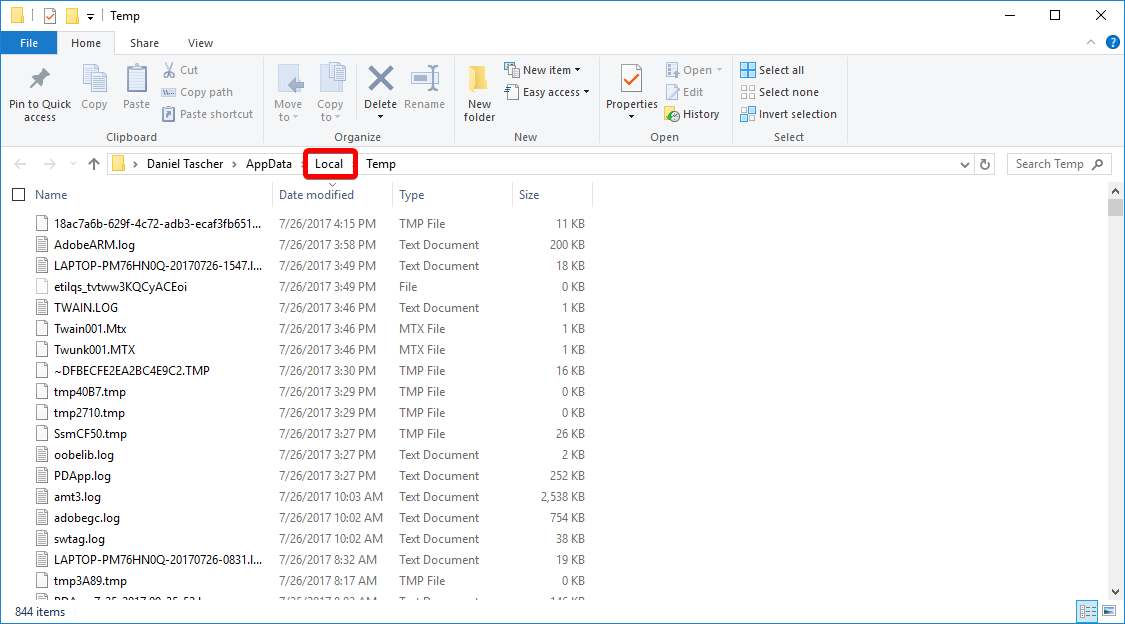Click Local in the breadcrumb path
Viewport: 1125px width, 624px height.
(329, 164)
